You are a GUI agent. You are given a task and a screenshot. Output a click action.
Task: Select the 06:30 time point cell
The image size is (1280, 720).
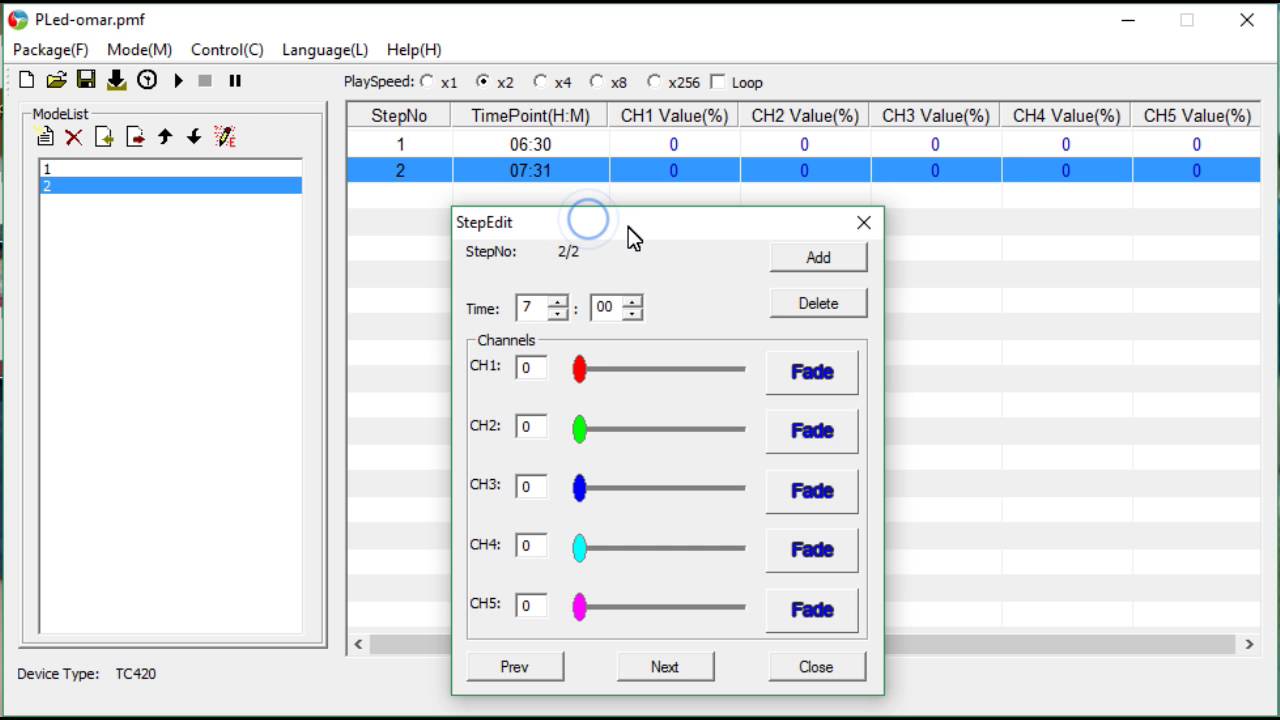[x=530, y=145]
